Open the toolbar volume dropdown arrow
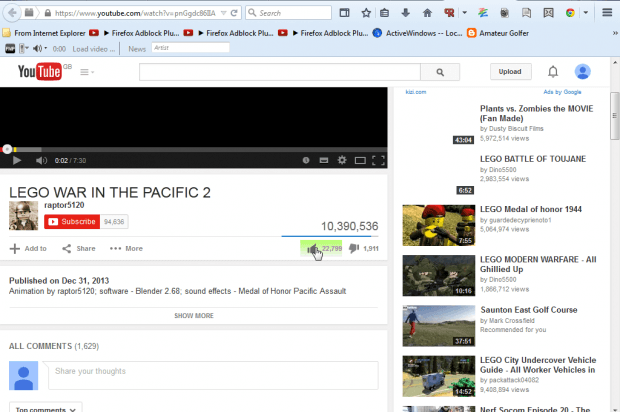620x412 pixels. pos(45,48)
